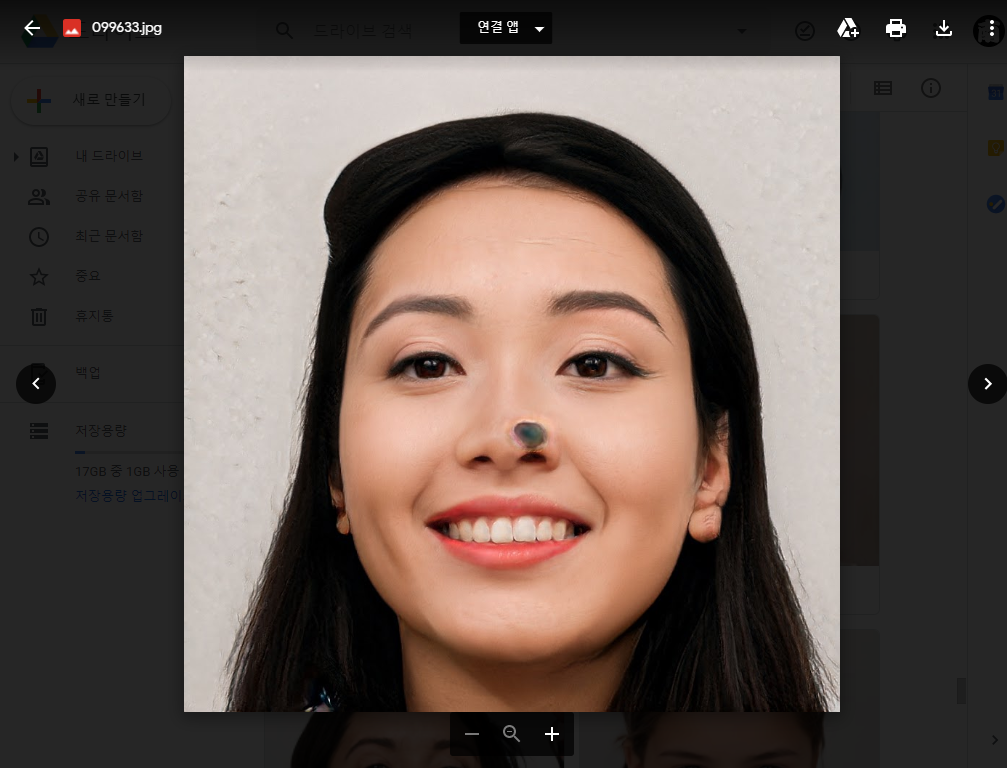Click the dimmed offline-ready checkmark icon
The height and width of the screenshot is (768, 1007).
click(805, 31)
